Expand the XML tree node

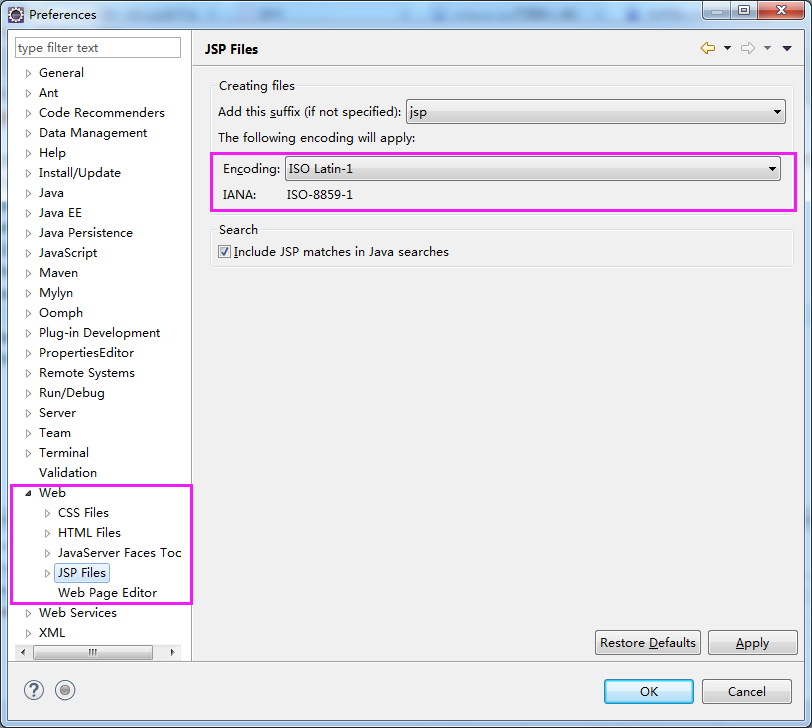(28, 633)
